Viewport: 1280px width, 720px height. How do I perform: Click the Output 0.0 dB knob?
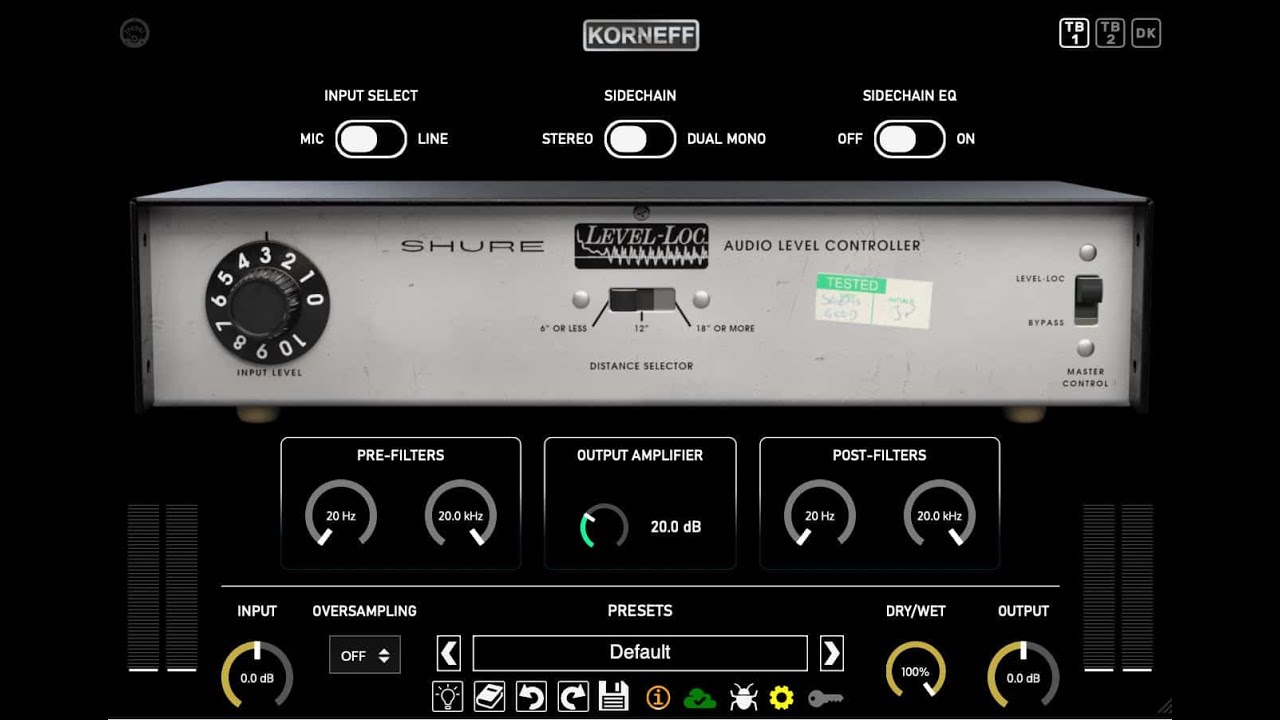(1023, 676)
